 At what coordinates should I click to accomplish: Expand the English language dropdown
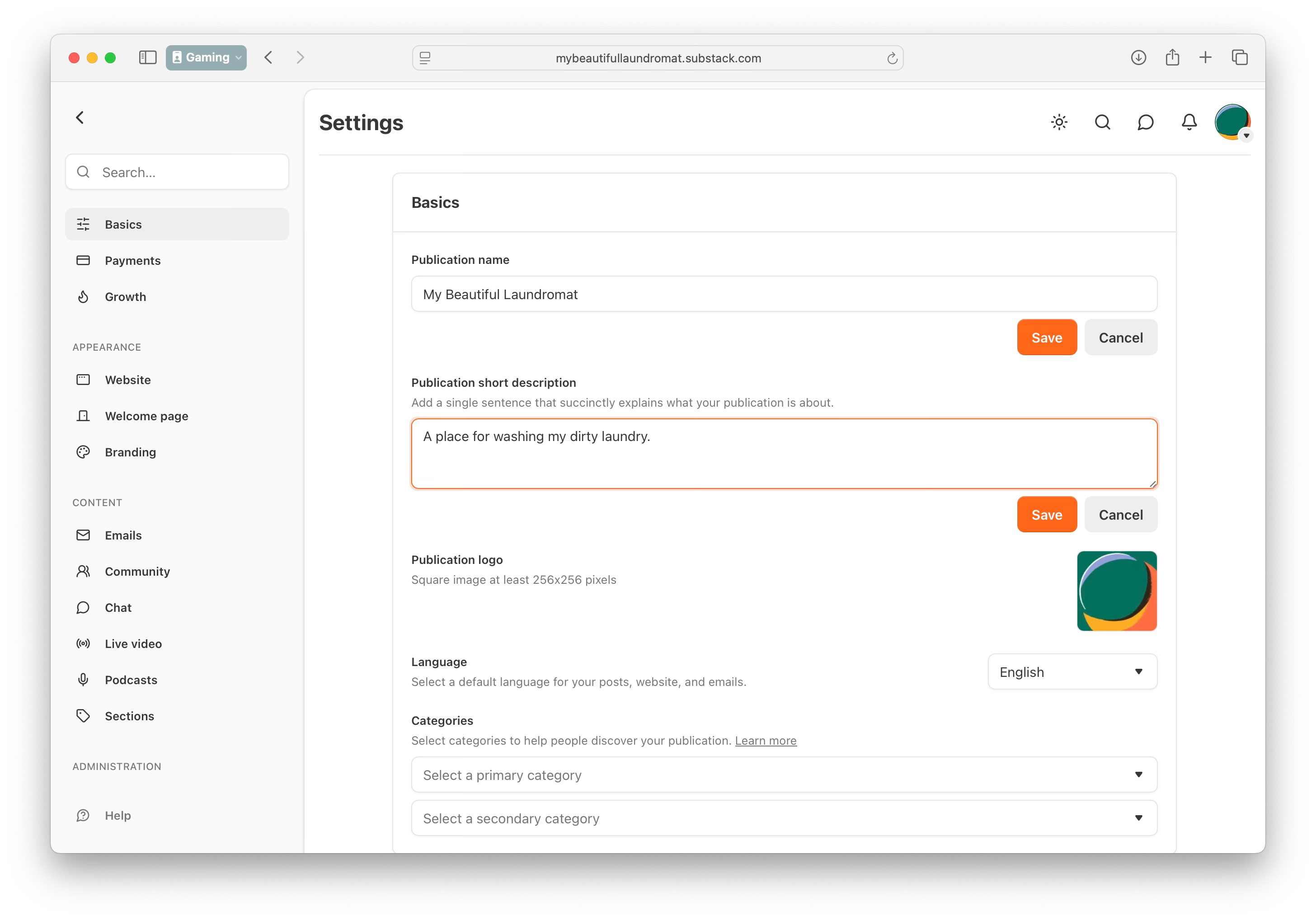coord(1072,672)
